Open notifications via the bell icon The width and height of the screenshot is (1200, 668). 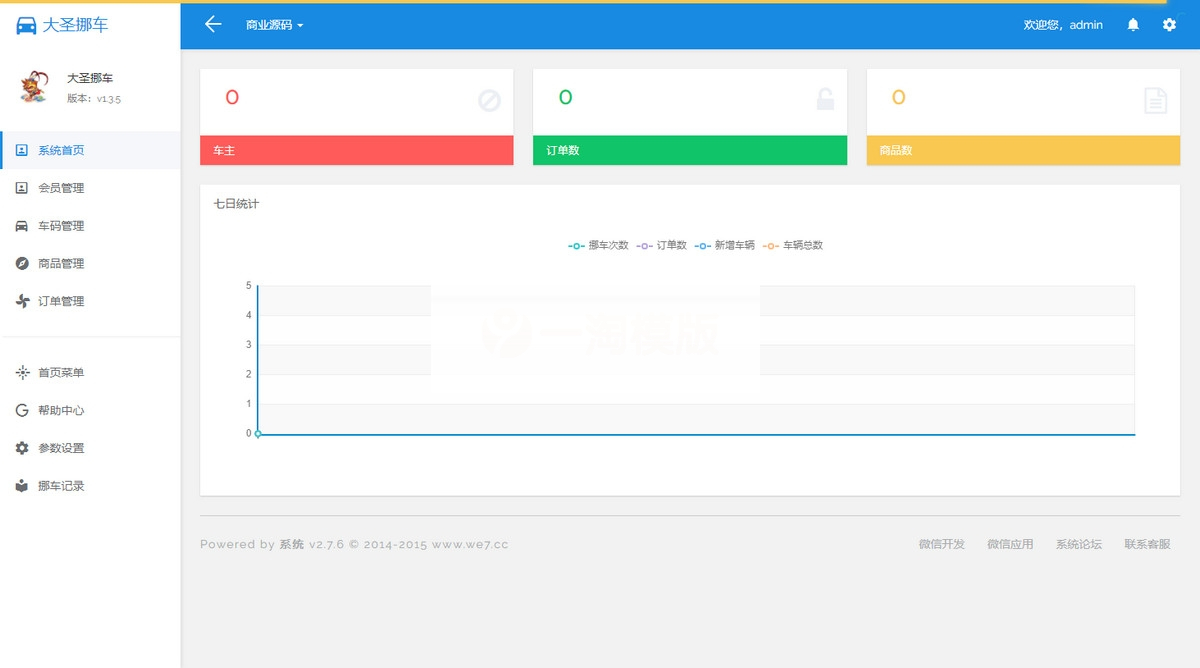1132,25
